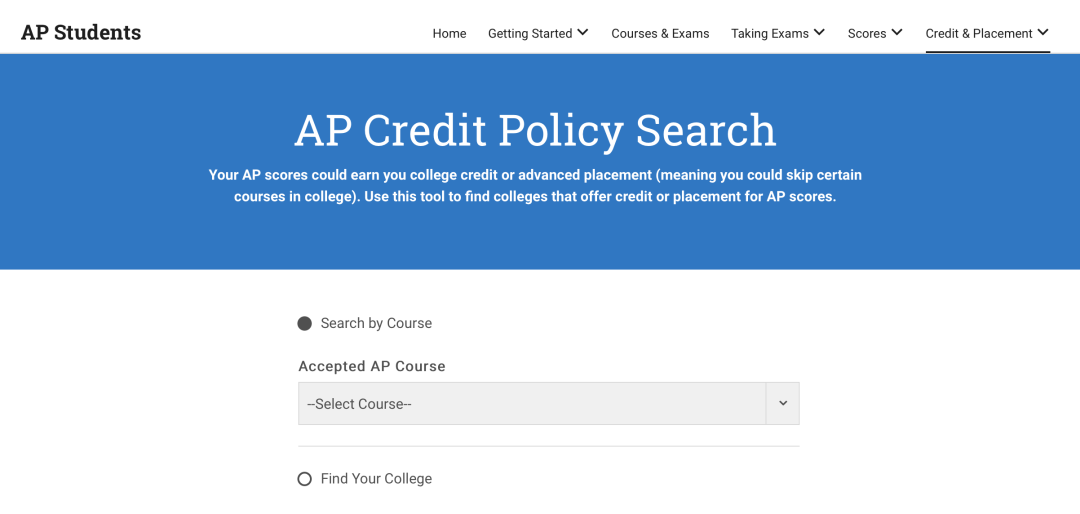Click the Accepted AP Course field label

[372, 367]
